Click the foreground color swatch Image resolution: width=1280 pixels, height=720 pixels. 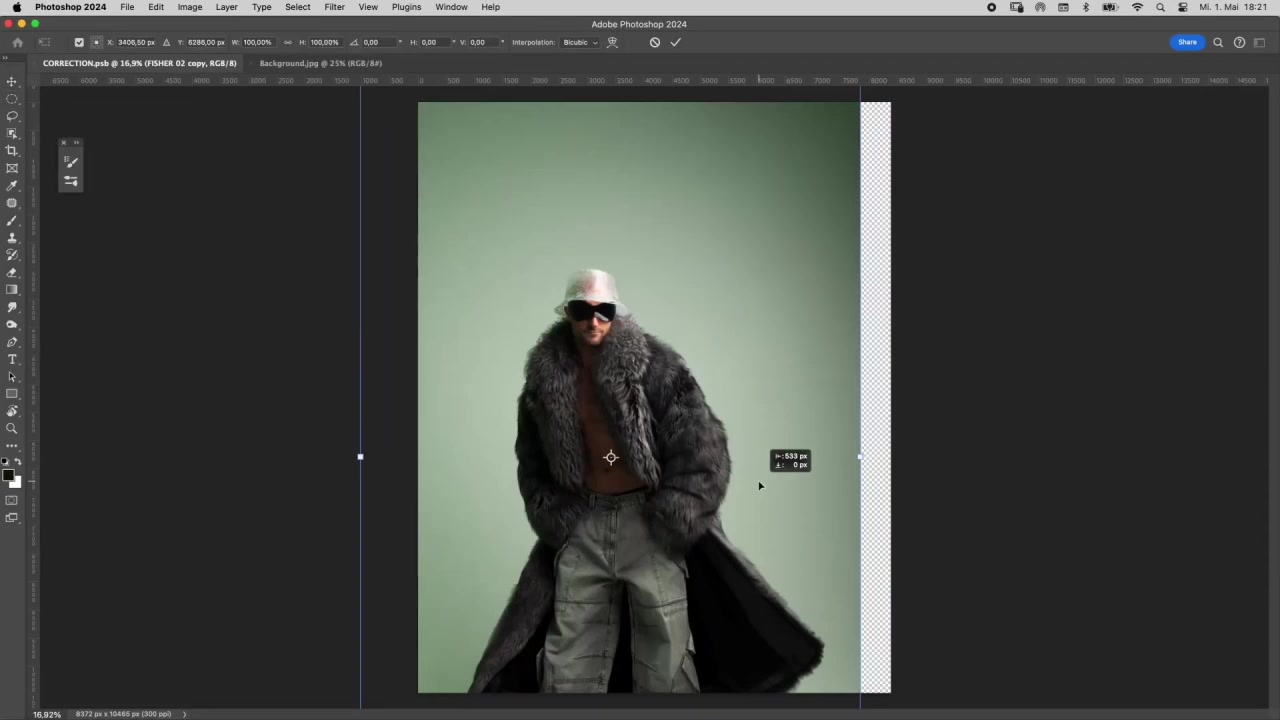point(8,476)
